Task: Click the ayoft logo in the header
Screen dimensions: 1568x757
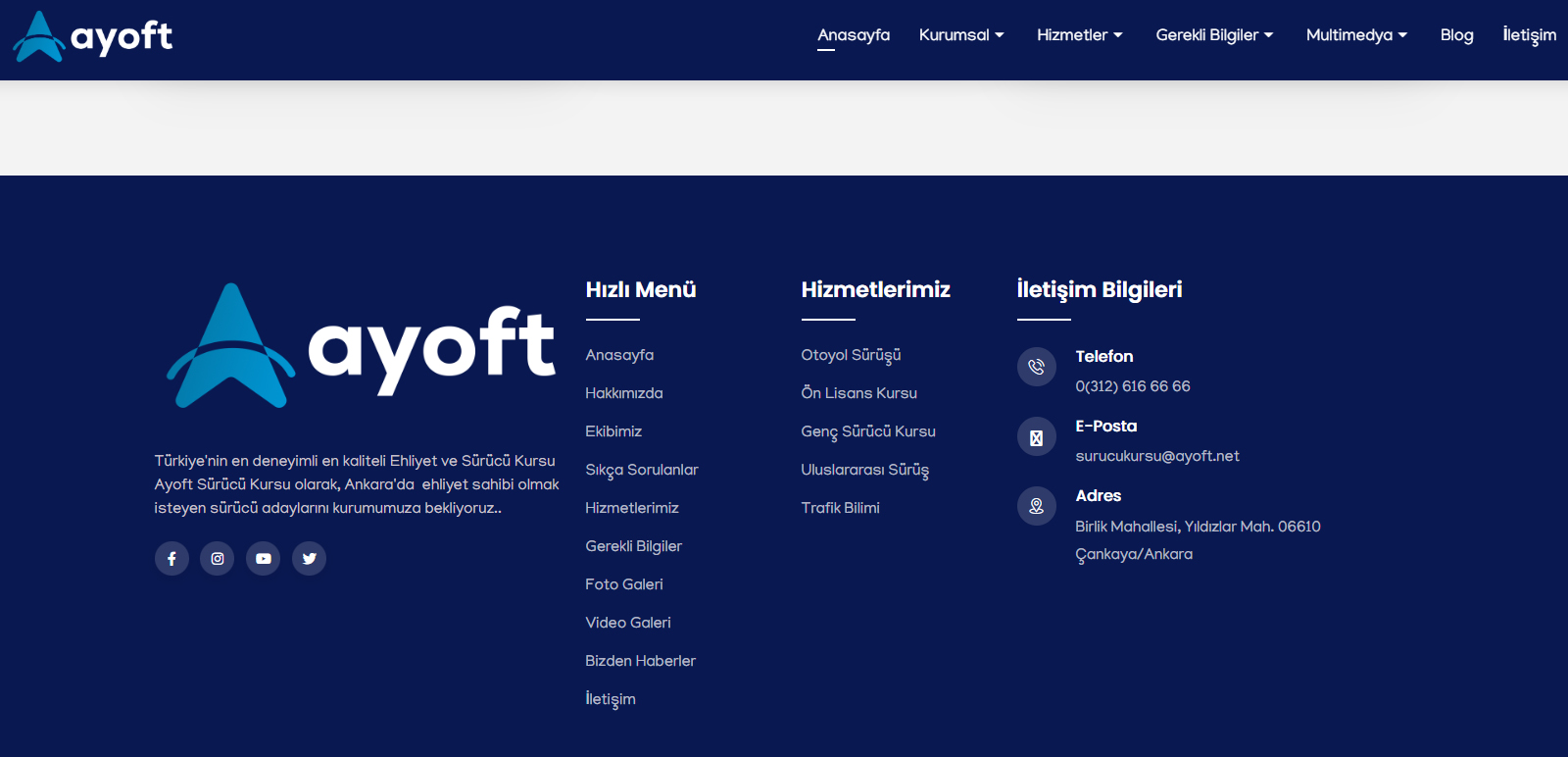Action: (93, 37)
